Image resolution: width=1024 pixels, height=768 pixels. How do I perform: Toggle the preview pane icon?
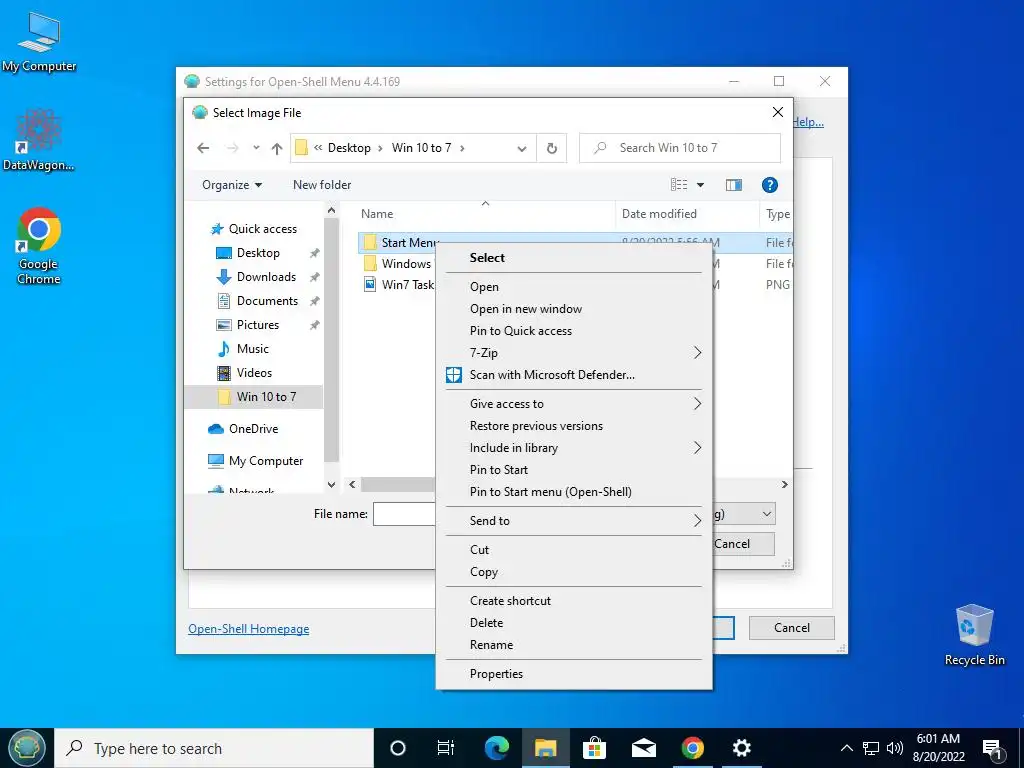coord(733,185)
